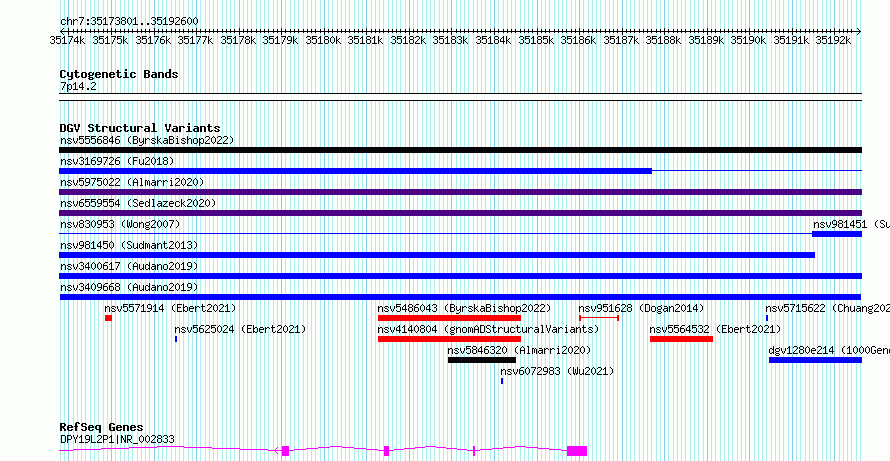The width and height of the screenshot is (890, 461).
Task: Open the nsv5571914 (Ebert2021) label
Action: 170,308
